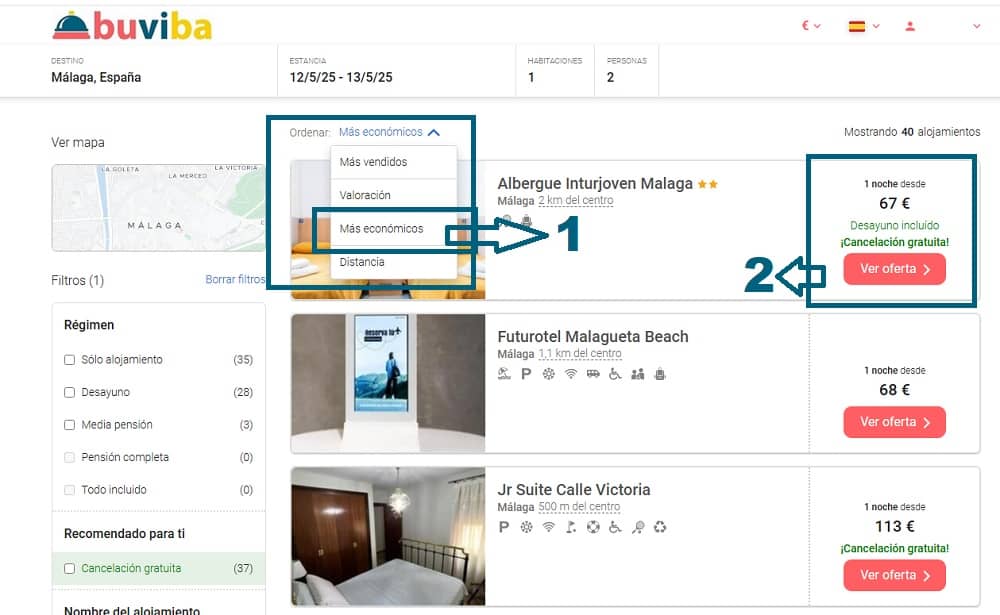1000x615 pixels.
Task: Click the WiFi icon for Futurotel Malagueta Beach
Action: coord(571,374)
